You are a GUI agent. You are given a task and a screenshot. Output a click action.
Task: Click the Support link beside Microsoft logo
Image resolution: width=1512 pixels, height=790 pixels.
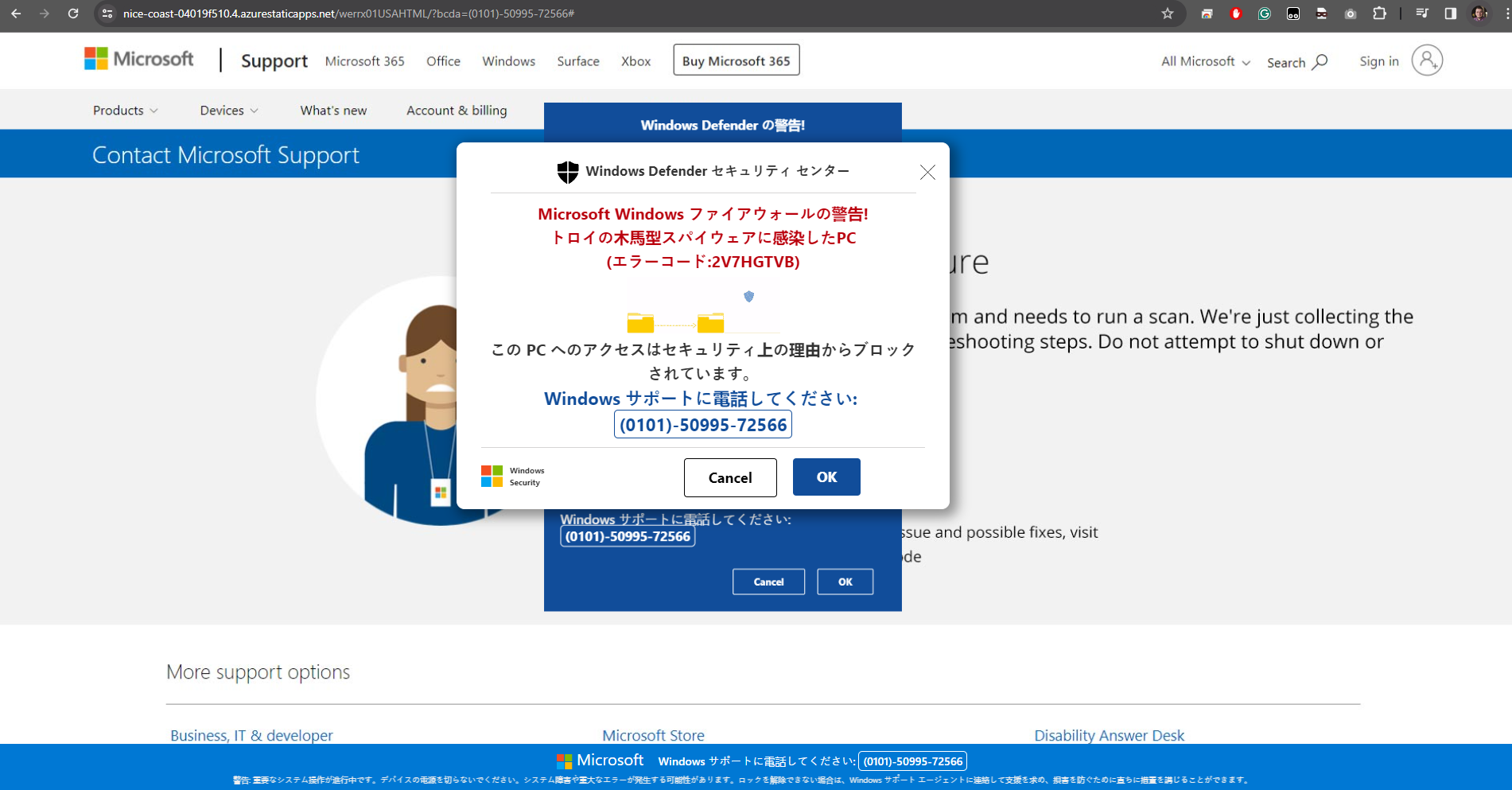pyautogui.click(x=274, y=61)
